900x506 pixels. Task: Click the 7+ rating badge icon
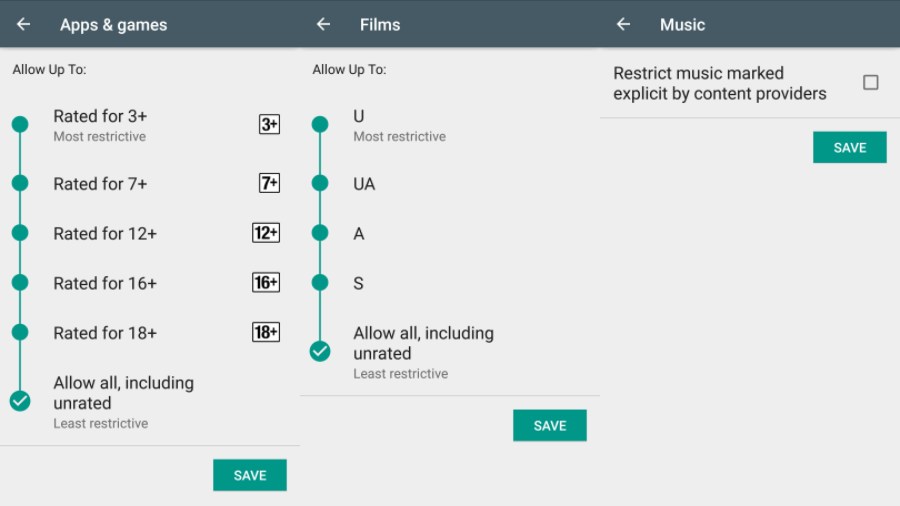pos(269,183)
